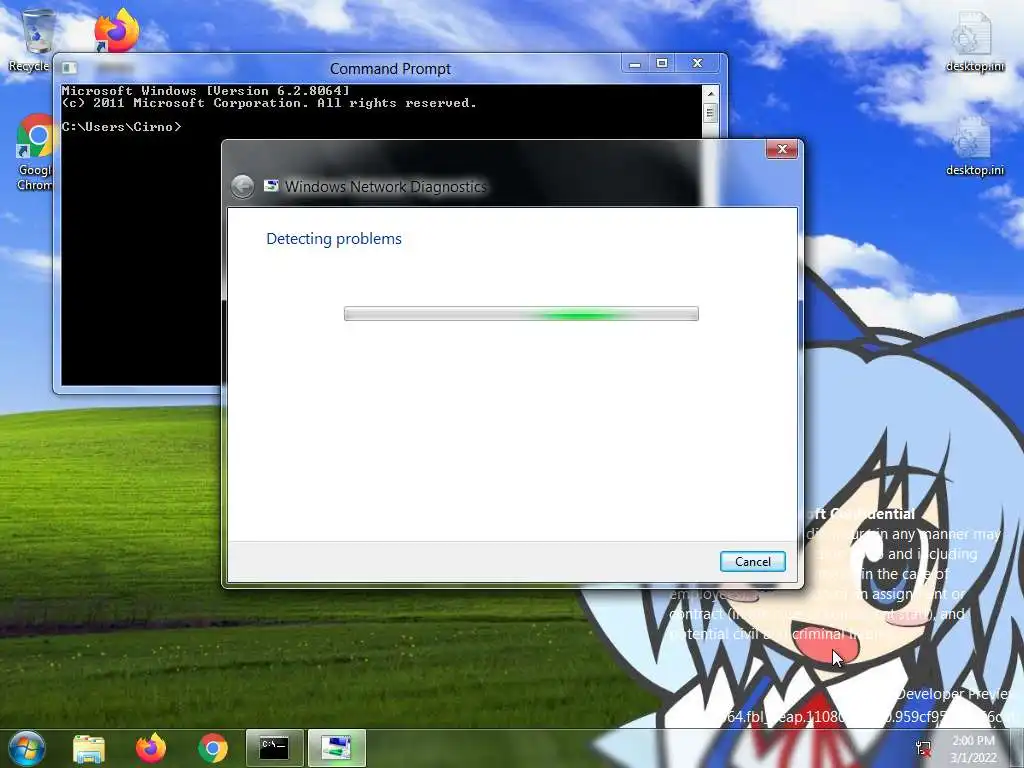1024x768 pixels.
Task: Select the Firefox desktop shortcut
Action: [x=116, y=30]
